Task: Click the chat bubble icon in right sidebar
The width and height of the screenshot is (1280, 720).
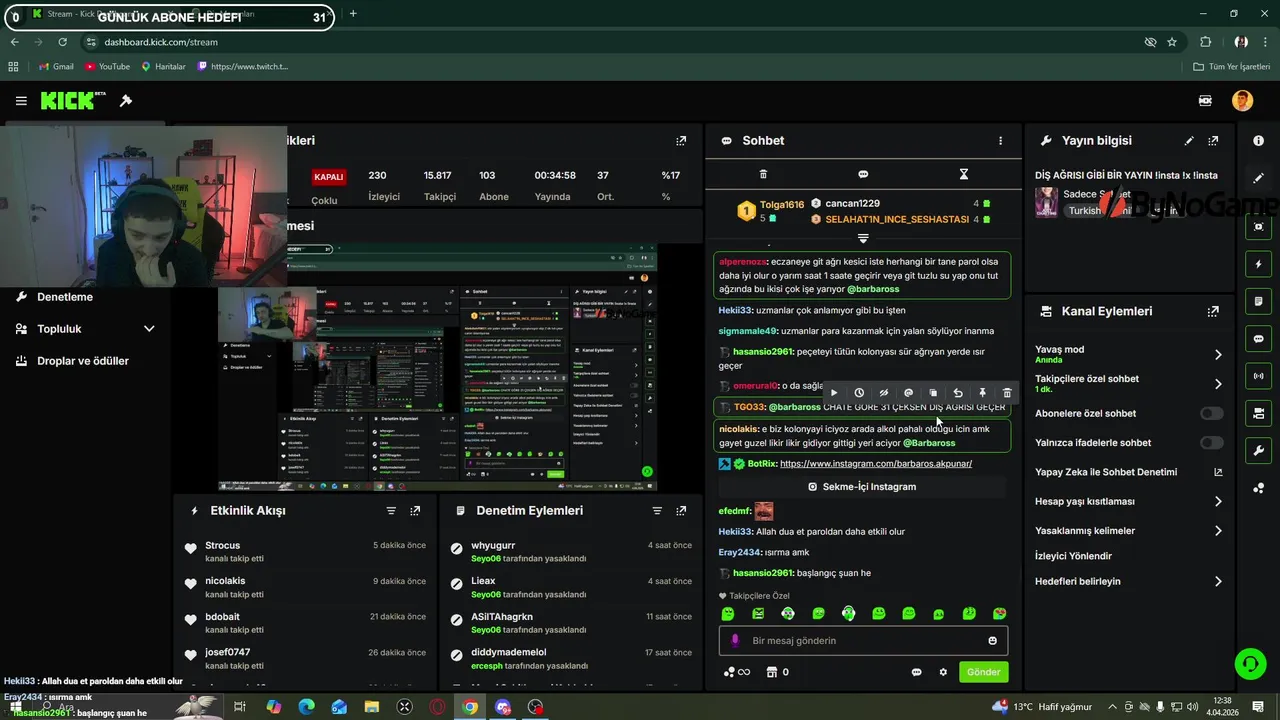Action: [1258, 339]
